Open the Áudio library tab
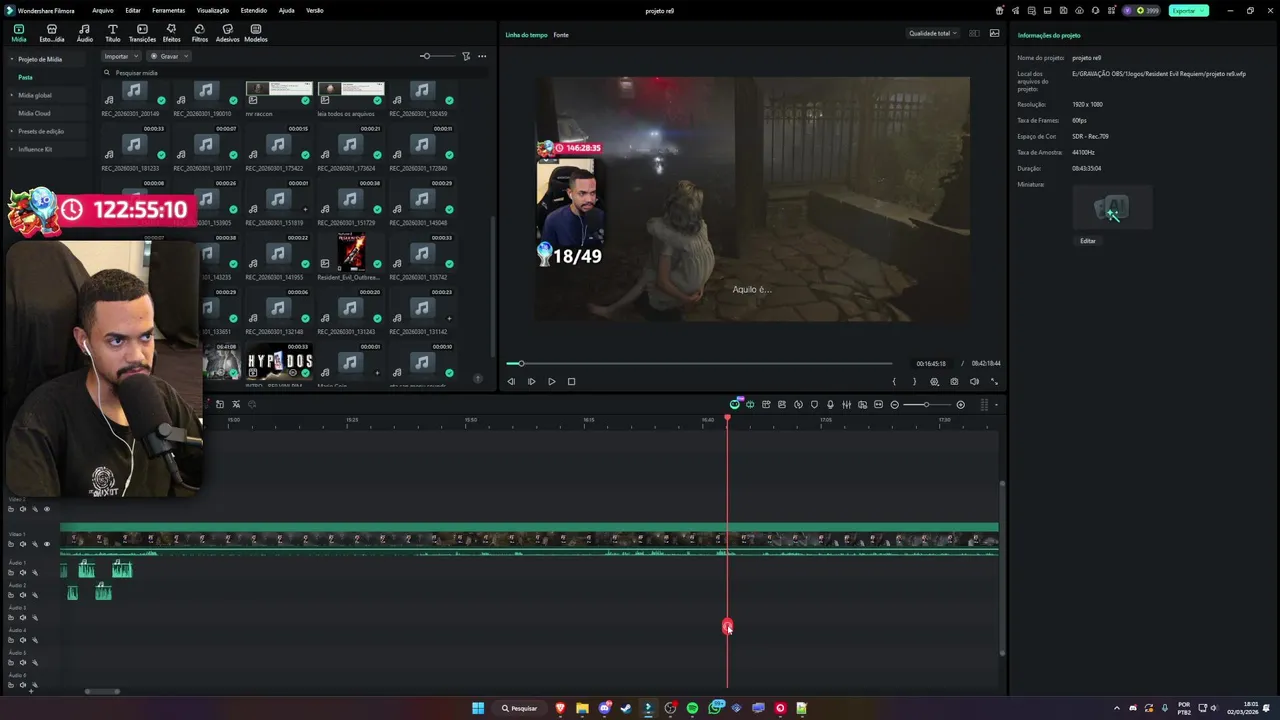The image size is (1280, 720). click(84, 33)
